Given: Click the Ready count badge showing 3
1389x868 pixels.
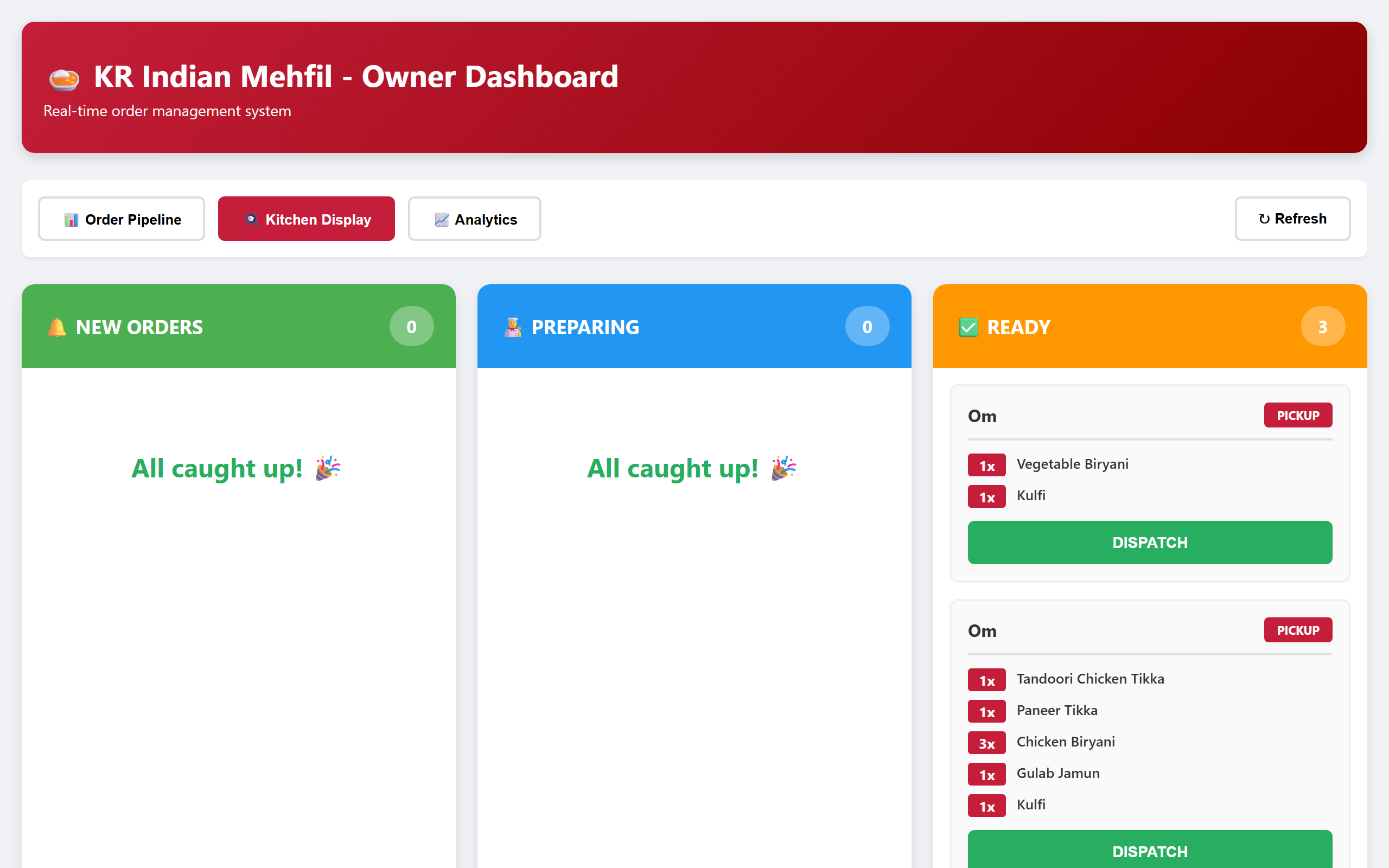Looking at the screenshot, I should (1322, 326).
